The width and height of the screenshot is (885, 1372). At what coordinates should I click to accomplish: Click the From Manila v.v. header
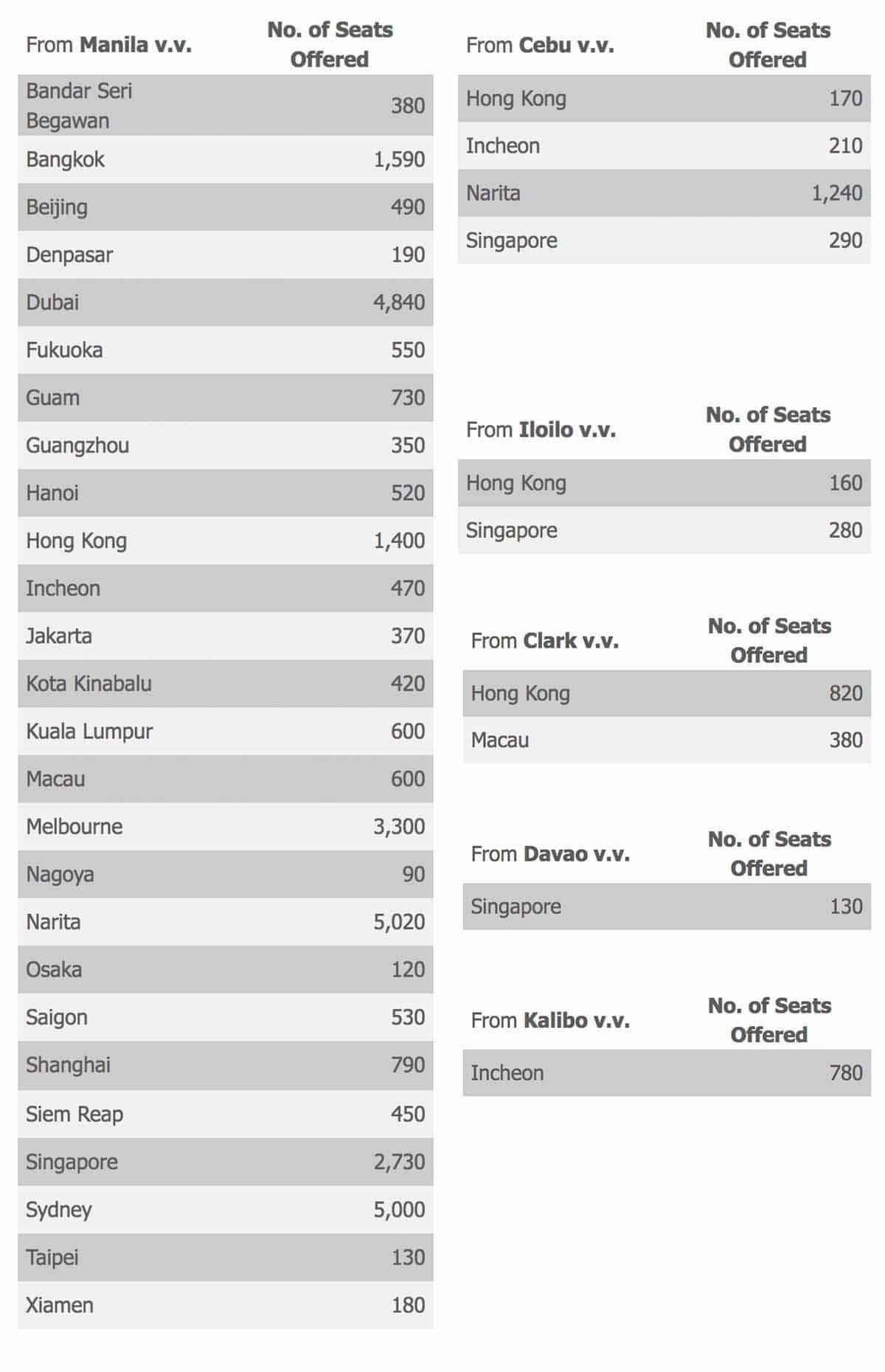[x=109, y=45]
